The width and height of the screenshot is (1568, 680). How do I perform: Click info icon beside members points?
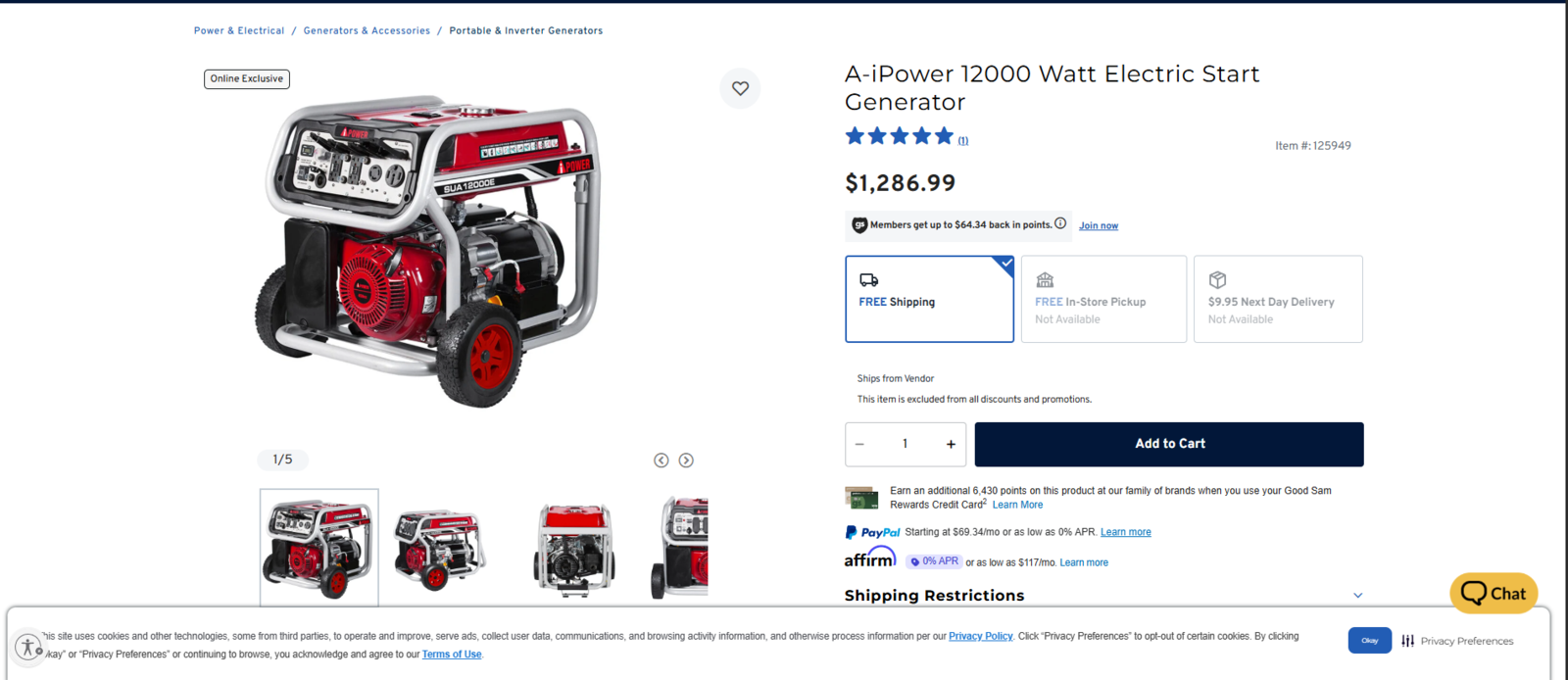[x=1060, y=223]
